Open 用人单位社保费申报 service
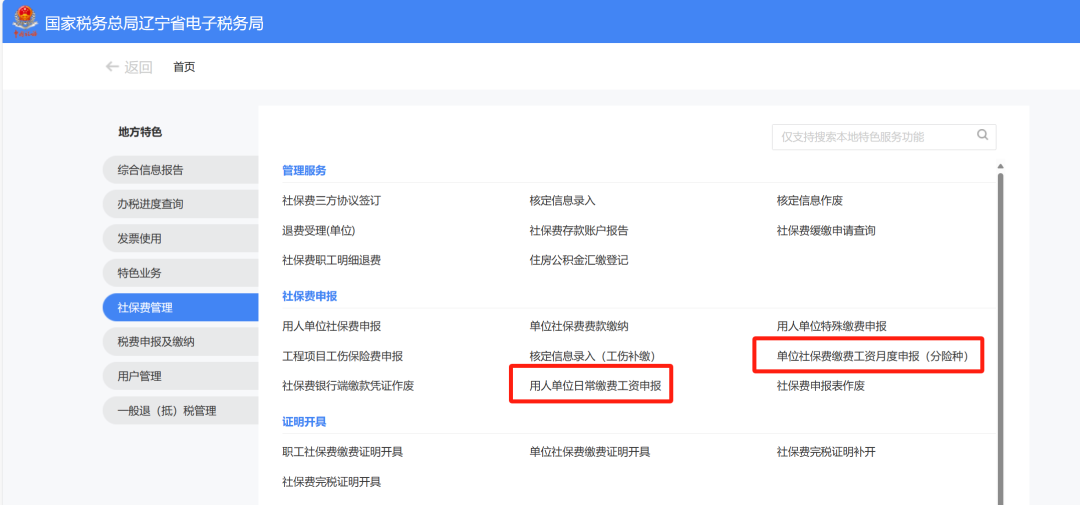Viewport: 1080px width, 505px height. [331, 326]
